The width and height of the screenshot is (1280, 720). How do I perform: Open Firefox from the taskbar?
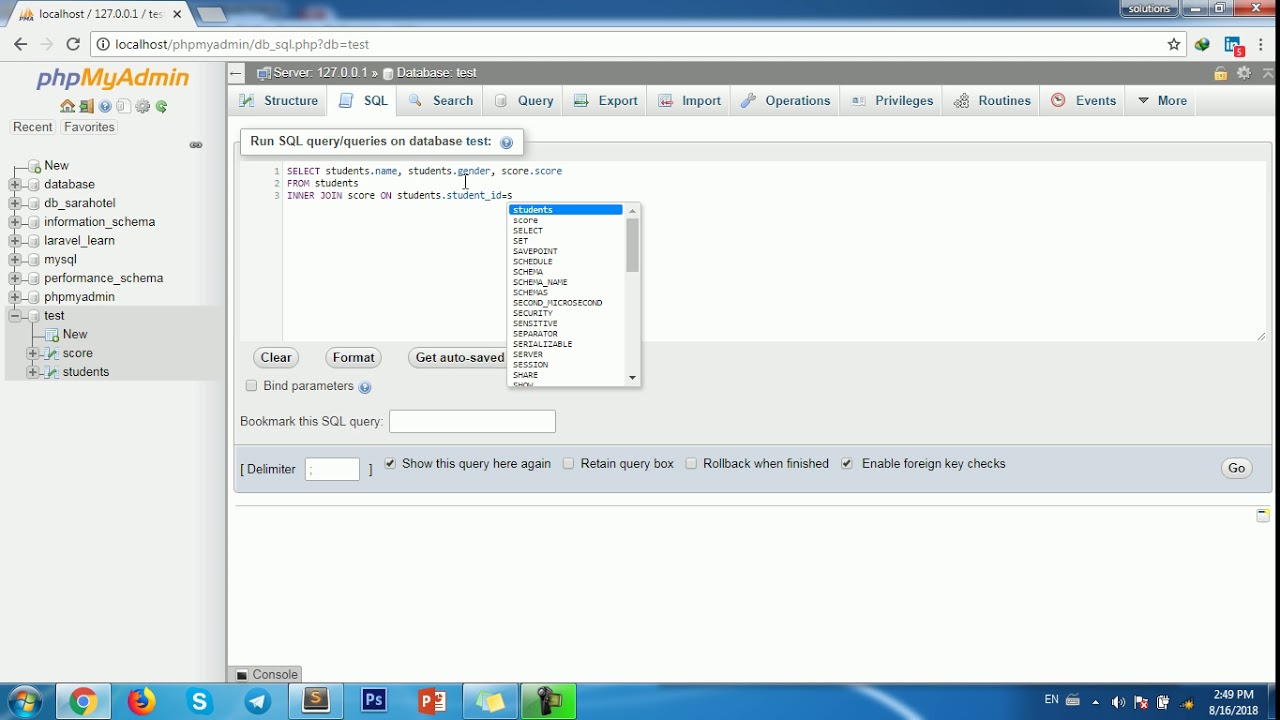coord(141,701)
